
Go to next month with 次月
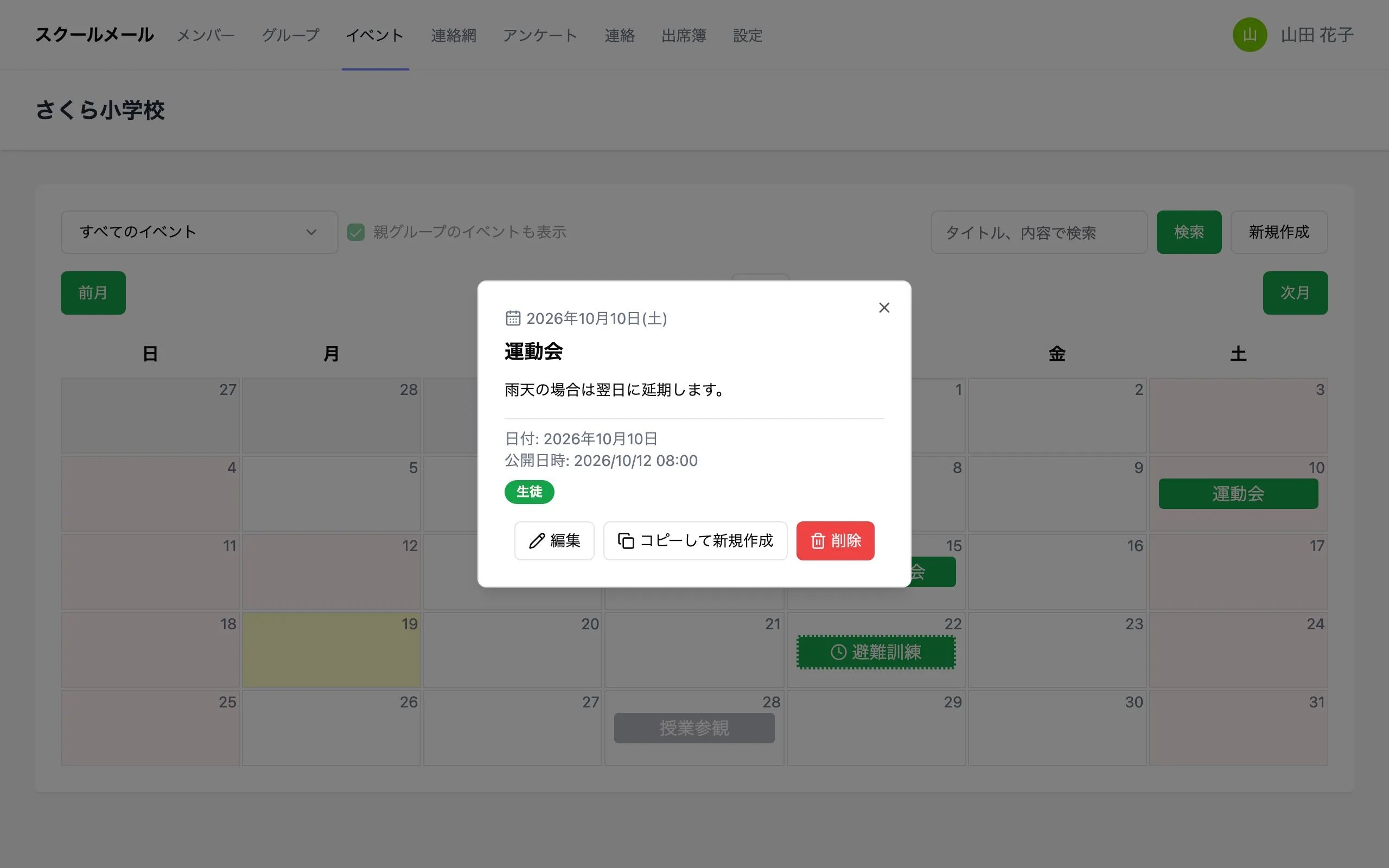point(1295,293)
